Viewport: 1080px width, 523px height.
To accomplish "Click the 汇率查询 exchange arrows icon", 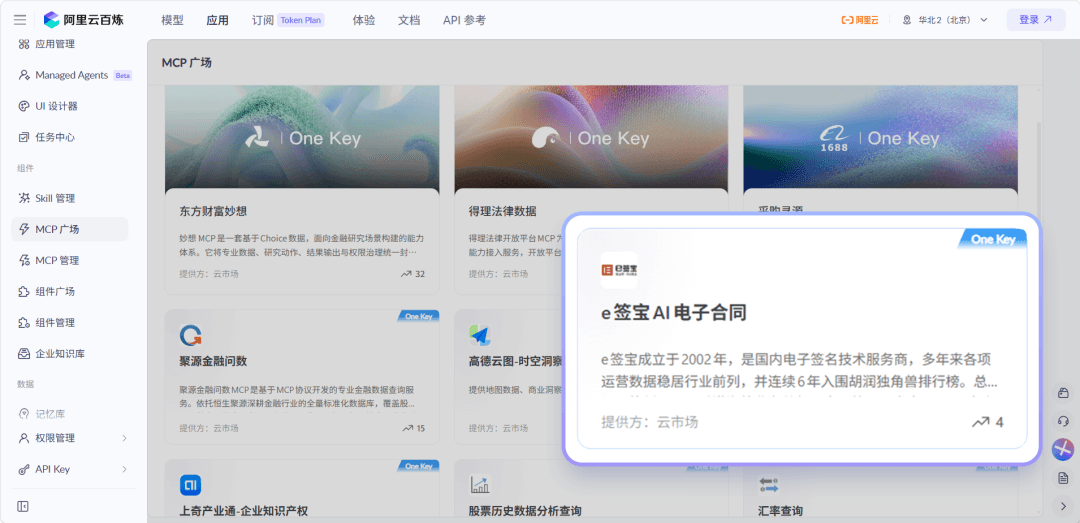I will pos(769,485).
